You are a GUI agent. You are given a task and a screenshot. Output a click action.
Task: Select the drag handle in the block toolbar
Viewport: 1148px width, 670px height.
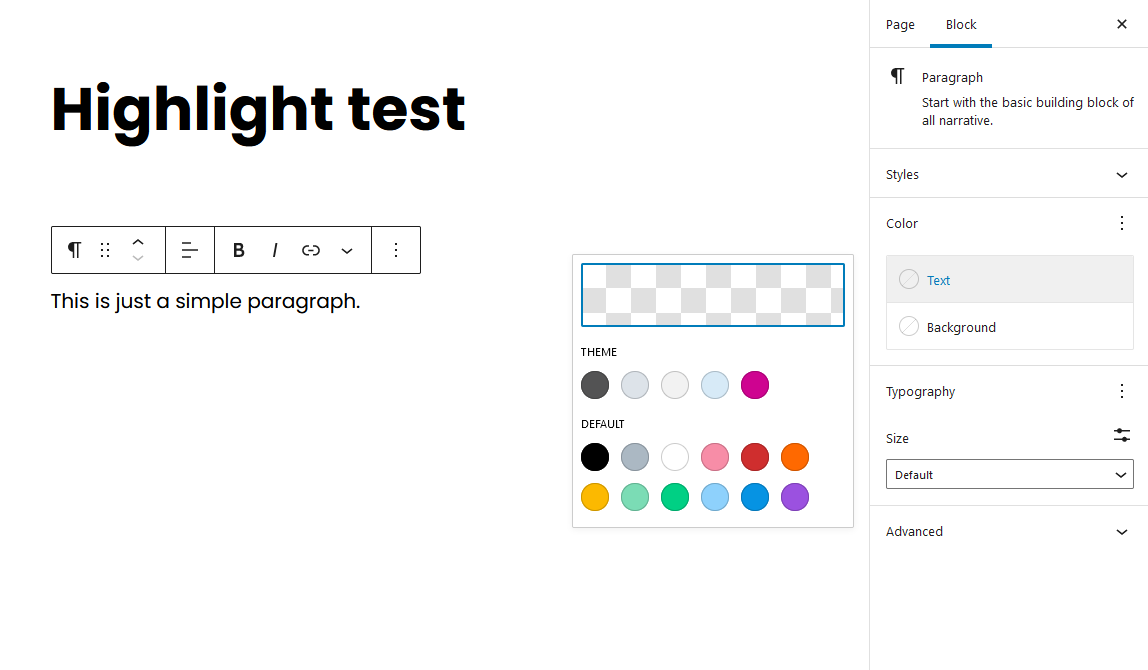(x=106, y=249)
